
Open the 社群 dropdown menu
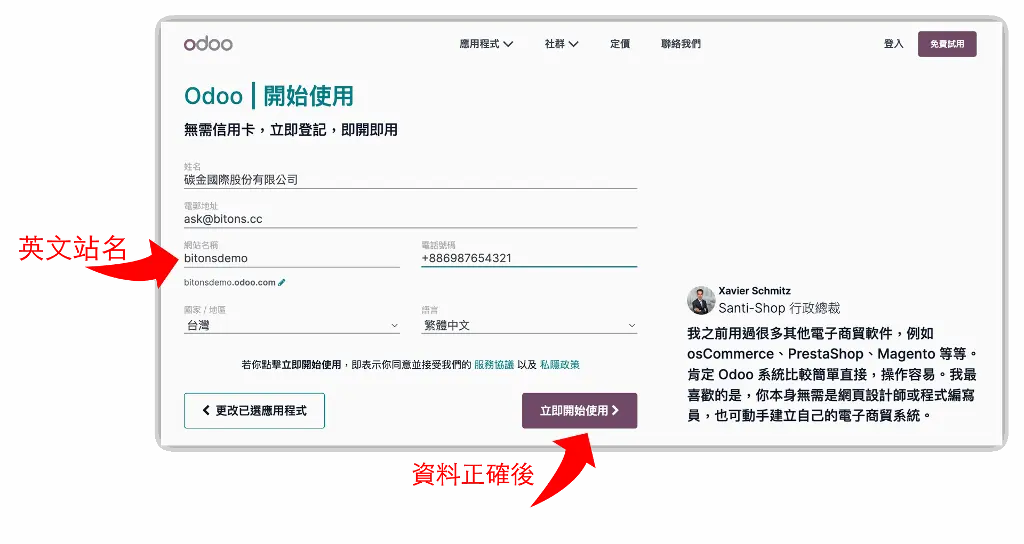click(x=561, y=44)
